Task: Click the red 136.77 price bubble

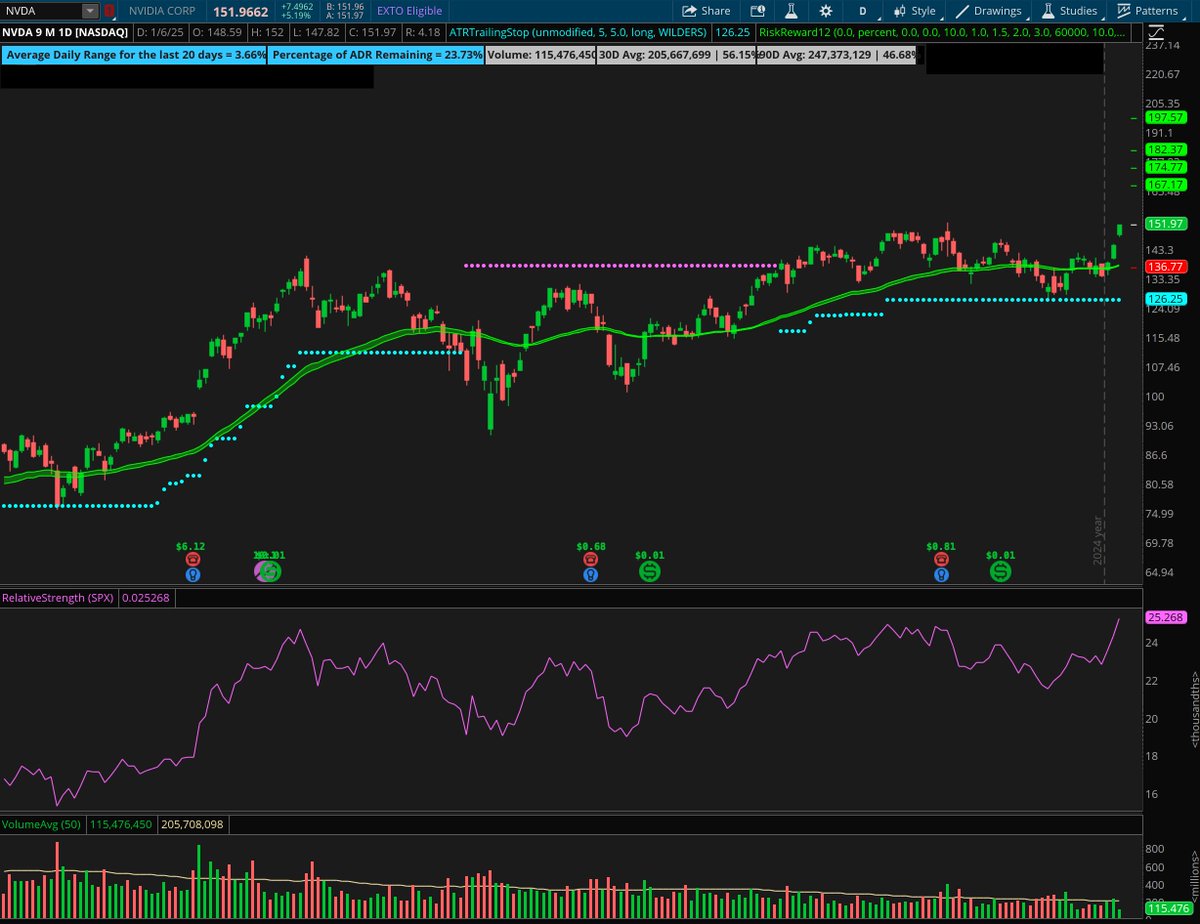Action: click(x=1165, y=267)
